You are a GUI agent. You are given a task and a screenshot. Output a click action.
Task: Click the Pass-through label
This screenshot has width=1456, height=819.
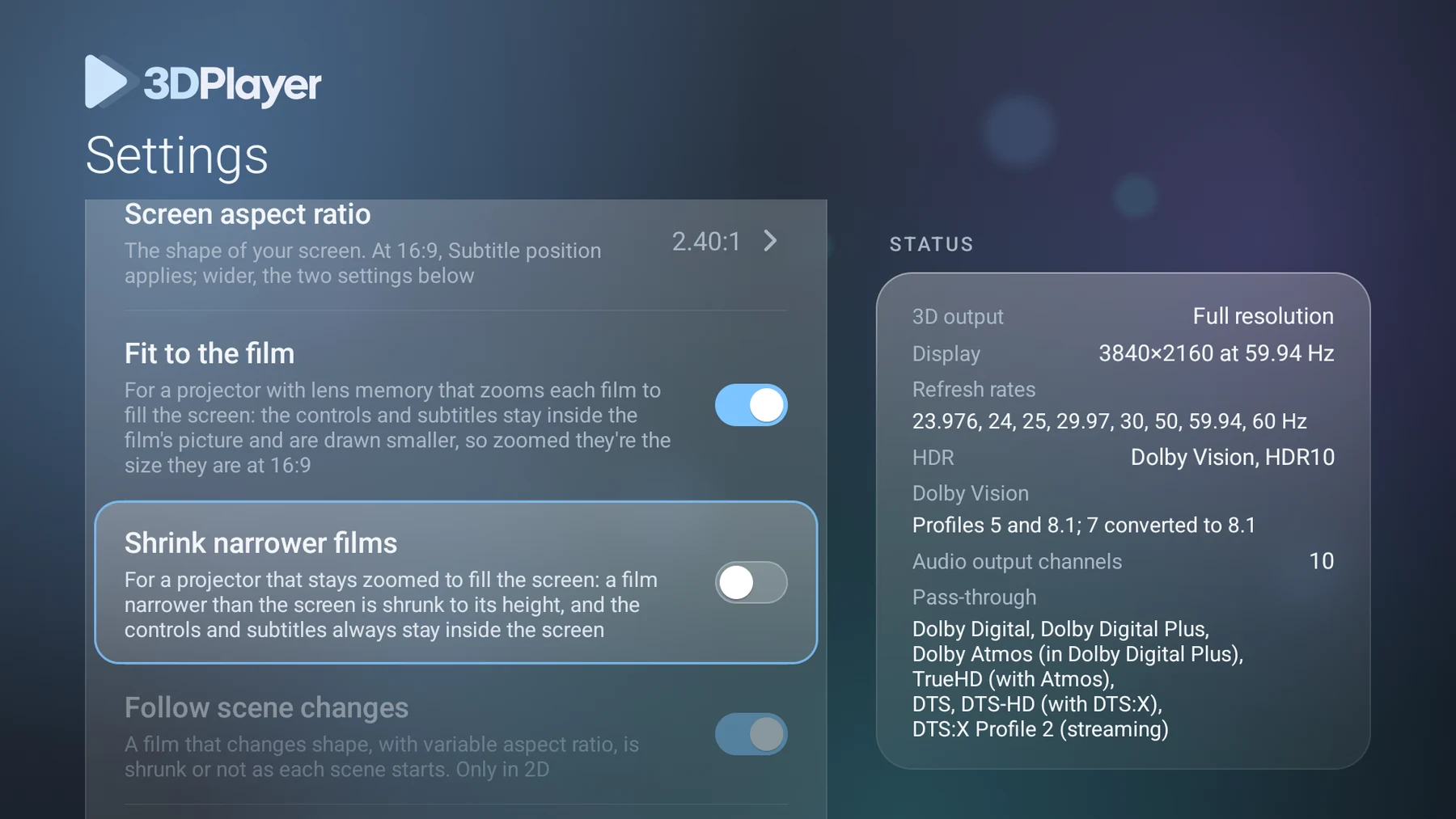[x=974, y=597]
